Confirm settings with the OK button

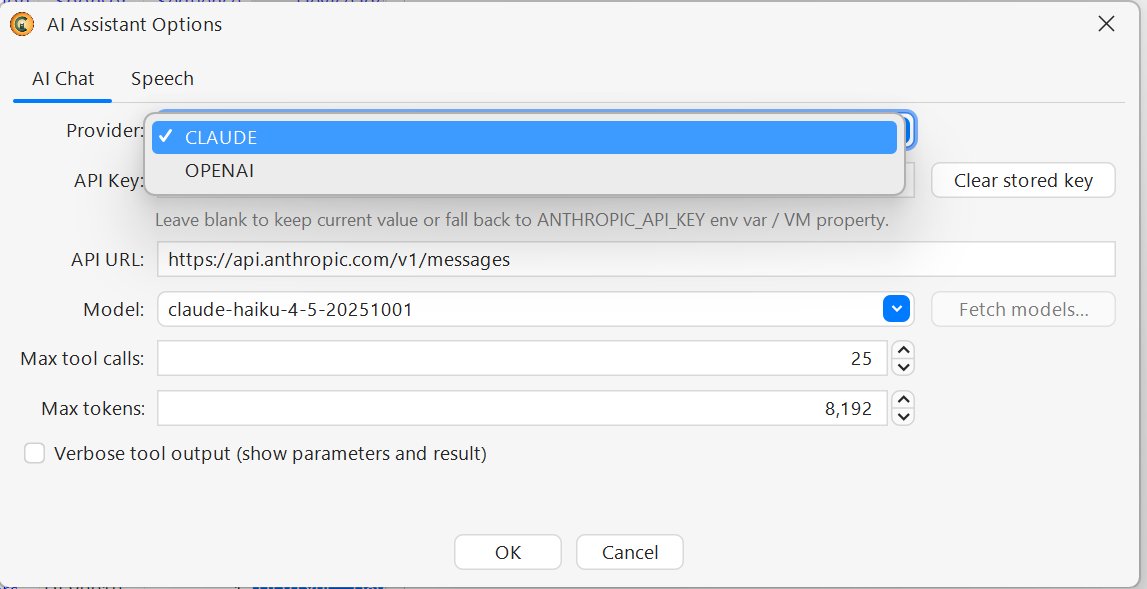click(x=508, y=552)
